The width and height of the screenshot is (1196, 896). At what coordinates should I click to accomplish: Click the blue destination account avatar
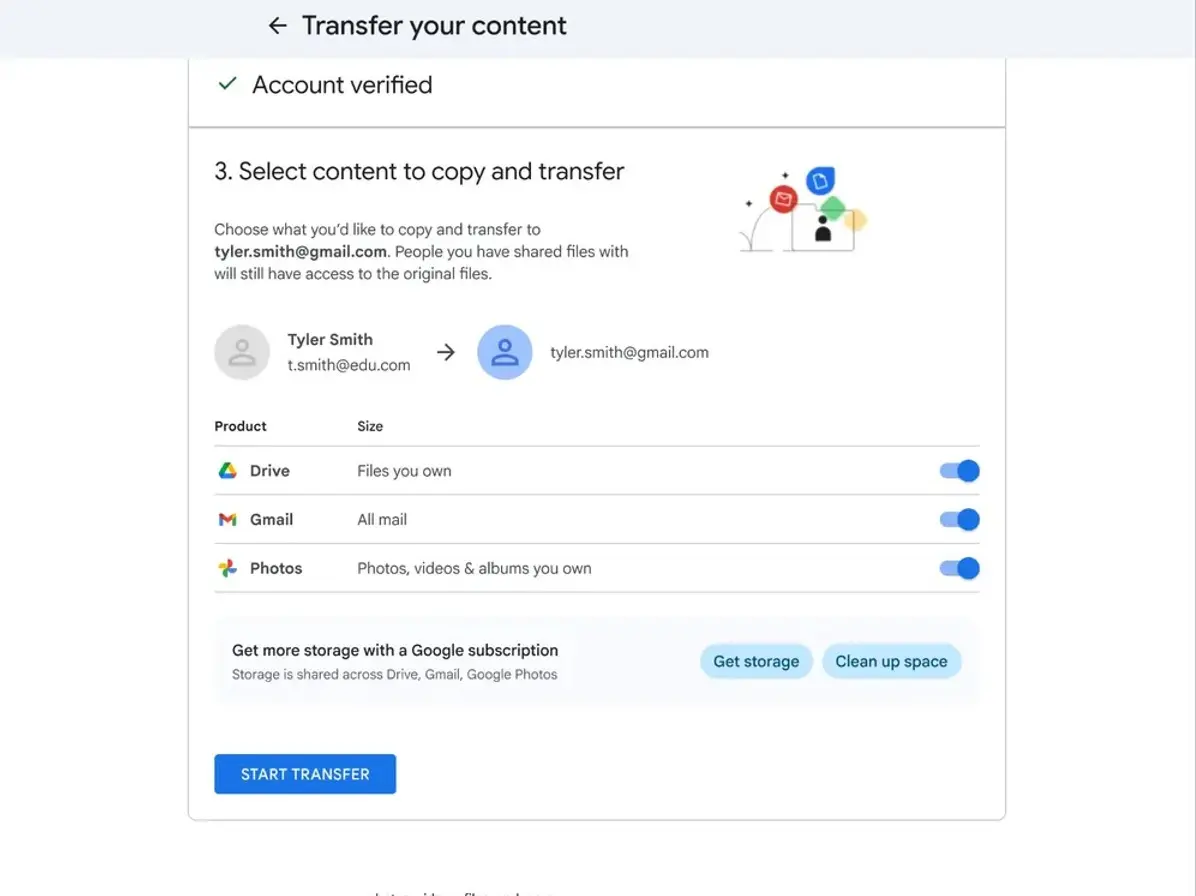[x=505, y=352]
